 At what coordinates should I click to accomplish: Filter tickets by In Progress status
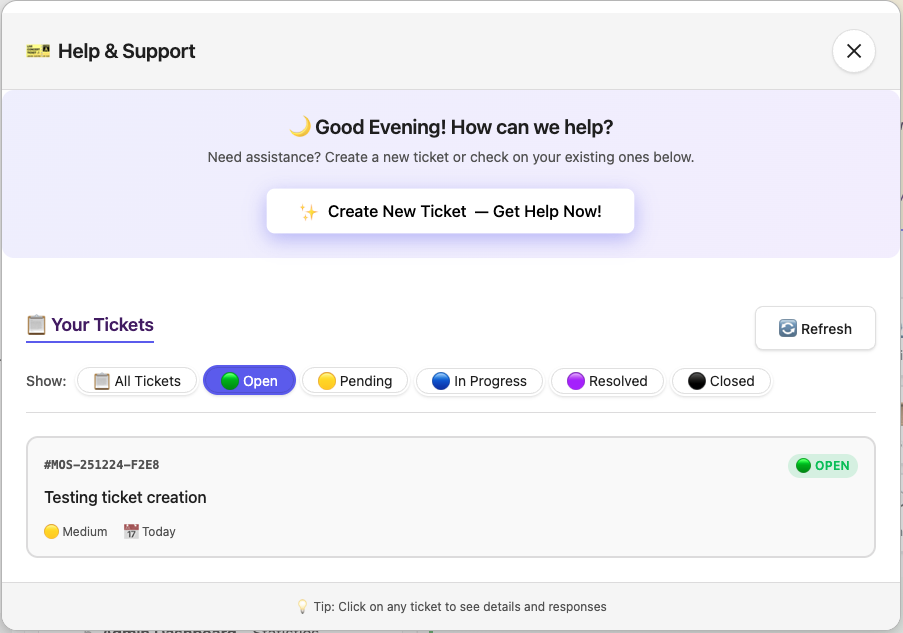[479, 381]
